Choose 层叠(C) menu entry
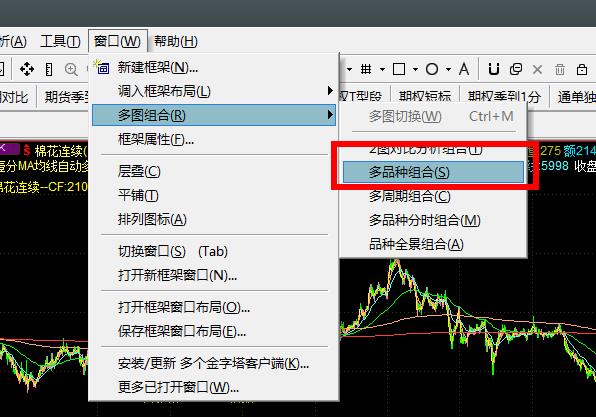This screenshot has height=417, width=596. pyautogui.click(x=214, y=171)
